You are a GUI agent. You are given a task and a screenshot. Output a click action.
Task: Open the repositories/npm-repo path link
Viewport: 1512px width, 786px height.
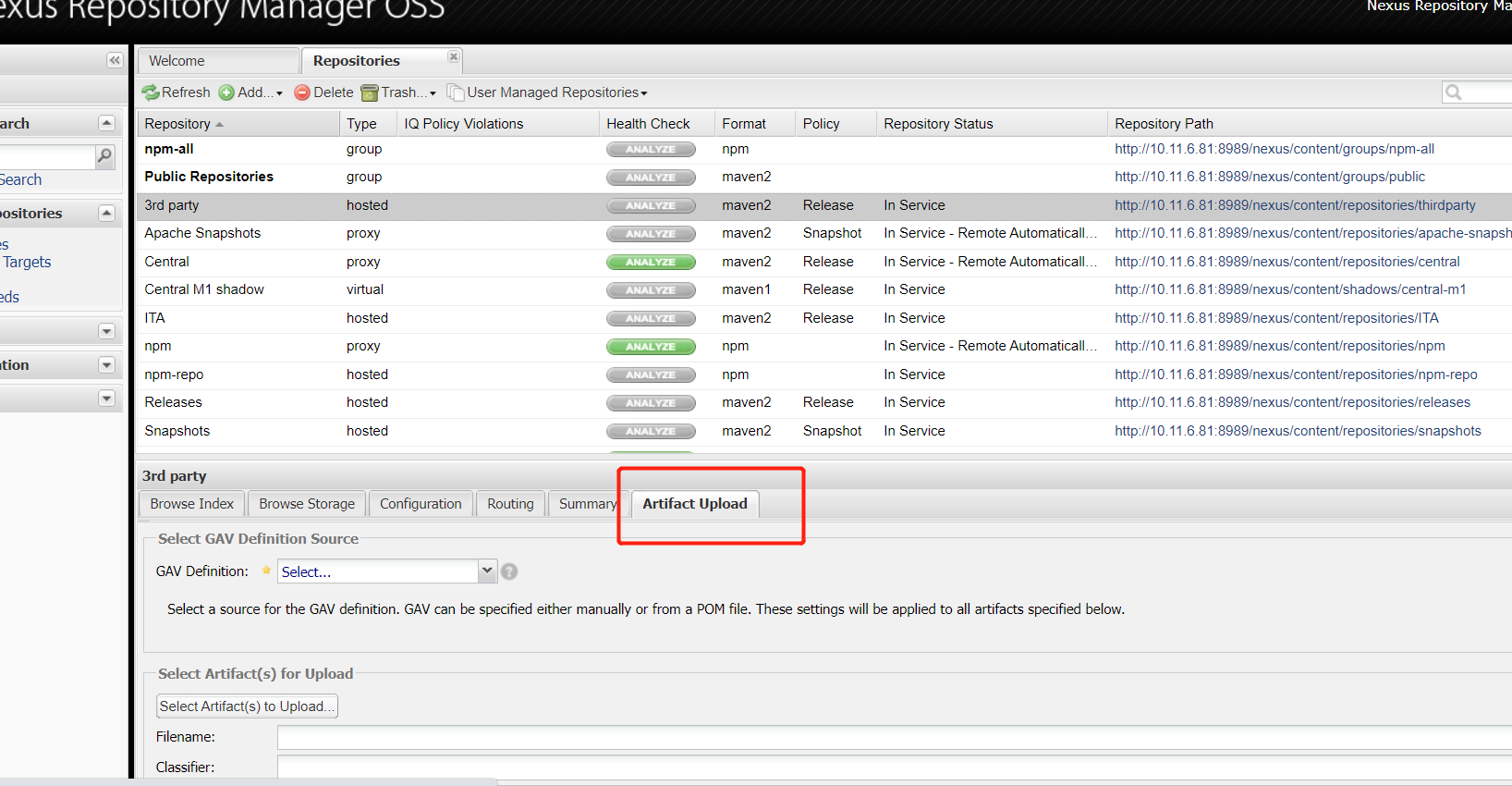click(x=1296, y=375)
